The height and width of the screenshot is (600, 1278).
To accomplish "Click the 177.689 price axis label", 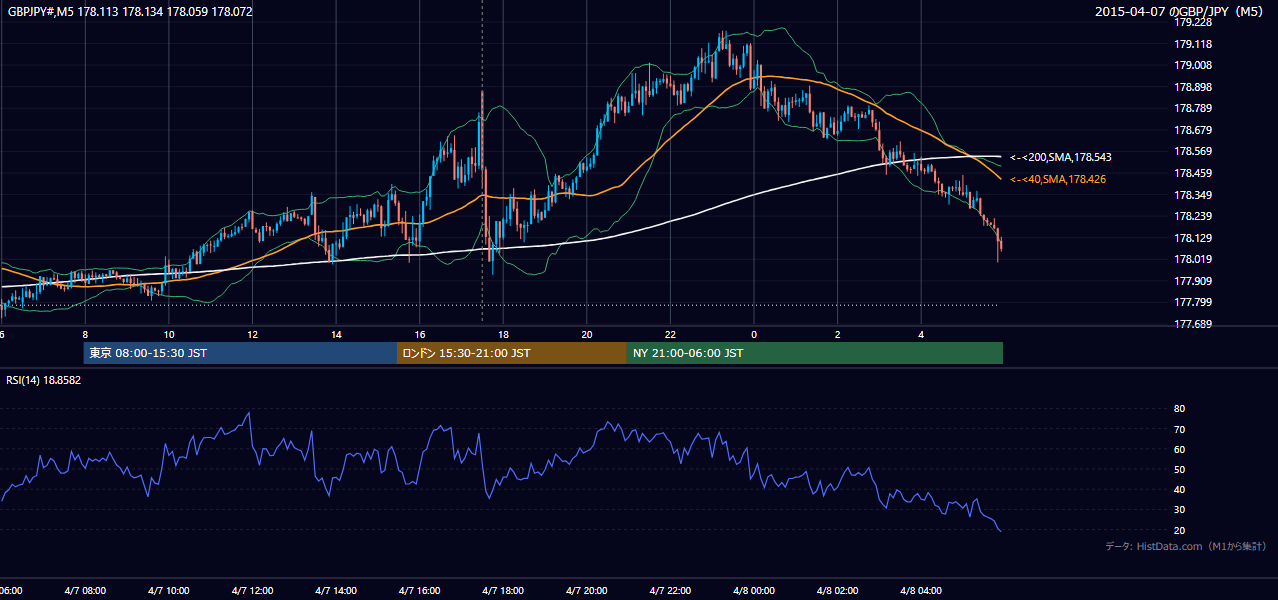I will [x=1193, y=324].
